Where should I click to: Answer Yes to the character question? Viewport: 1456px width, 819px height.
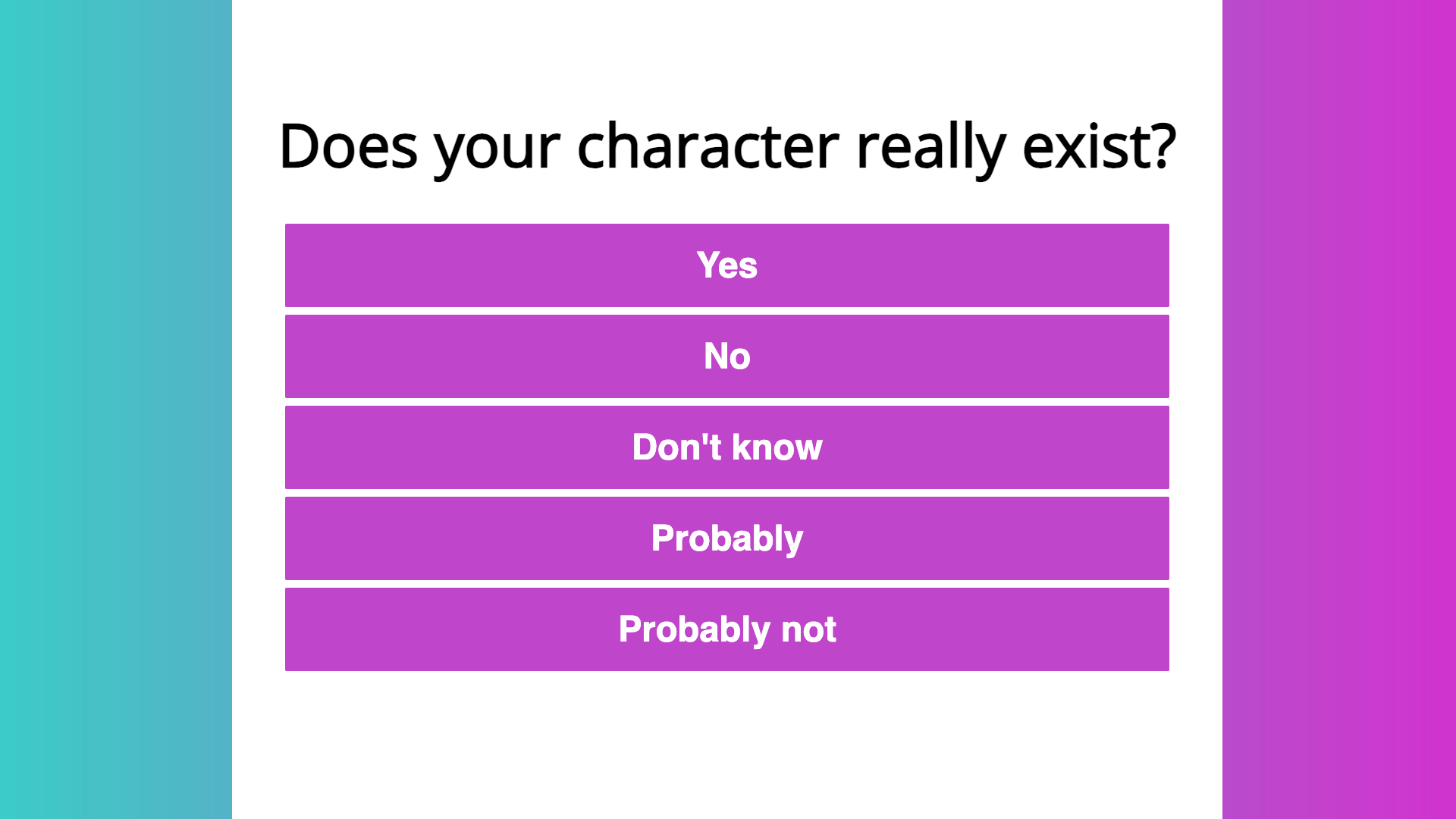point(726,265)
